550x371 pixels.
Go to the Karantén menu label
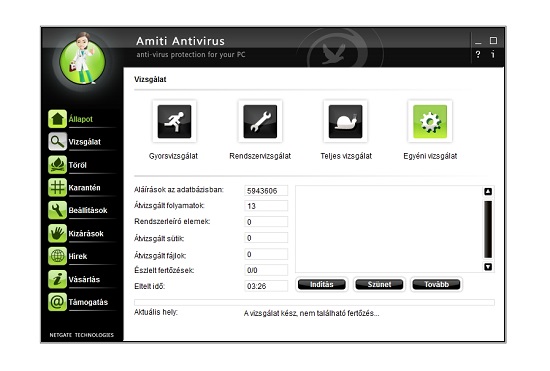tap(85, 188)
